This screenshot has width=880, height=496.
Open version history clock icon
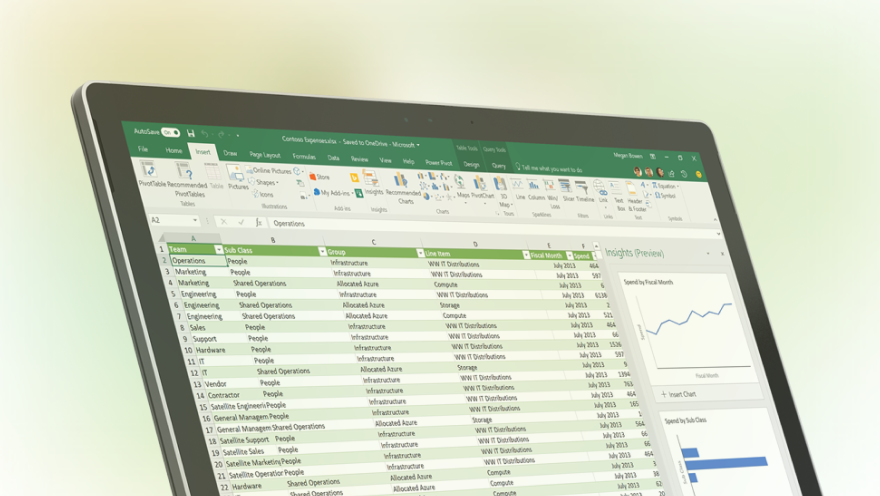click(684, 174)
